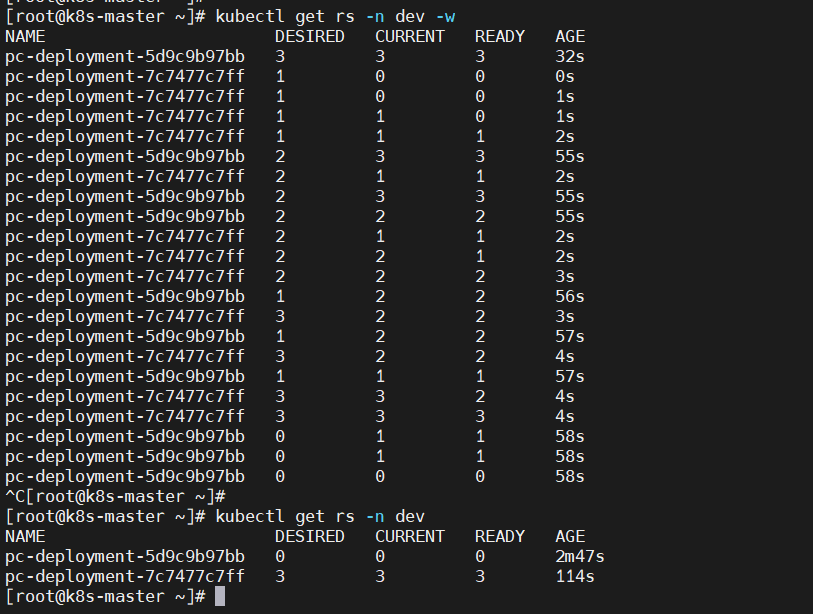Click the pc-deployment-5d9c9b97bb row aged 56s
Viewport: 813px width, 614px height.
(295, 297)
